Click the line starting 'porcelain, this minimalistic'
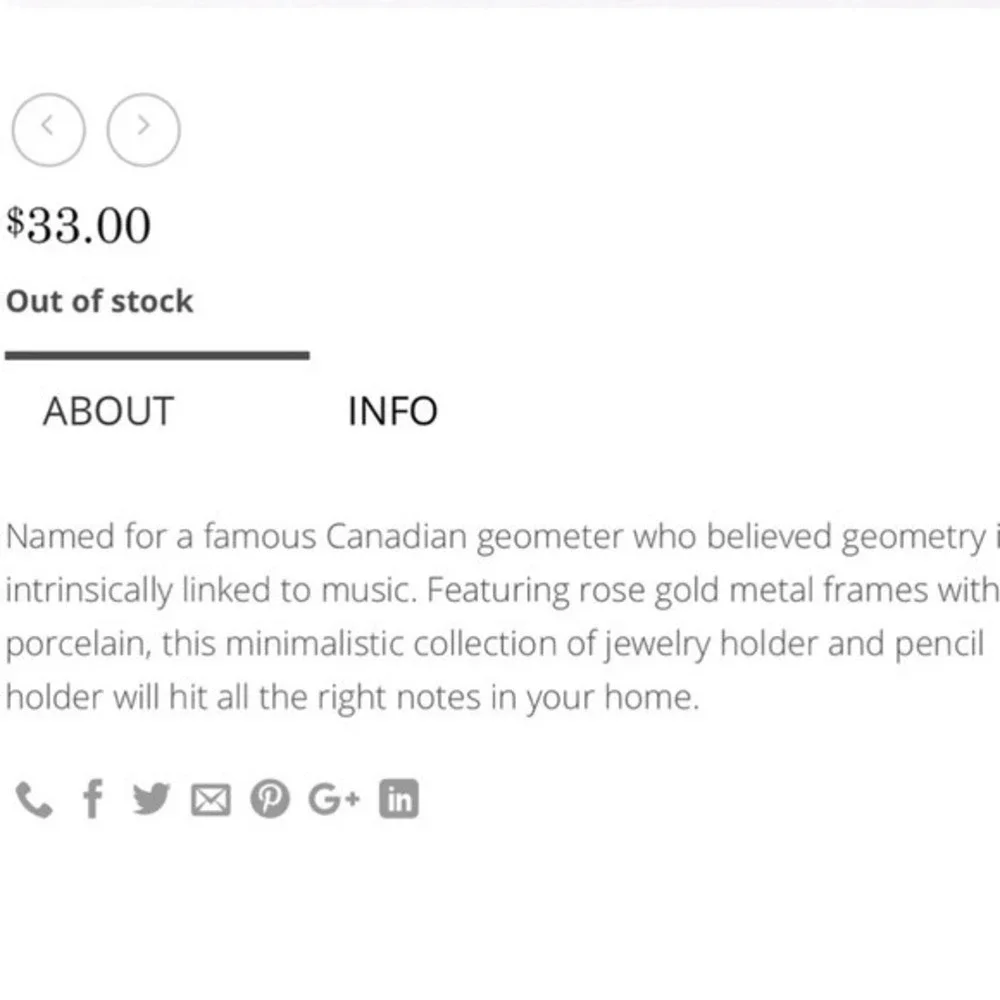The image size is (1000, 1000). click(x=495, y=644)
